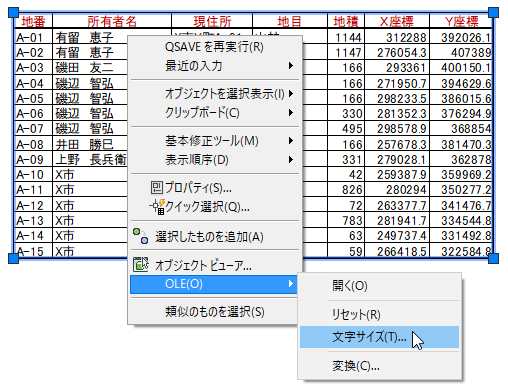Viewport: 508px width, 388px height.
Task: Choose QSAVE を再実行(R)
Action: 214,47
